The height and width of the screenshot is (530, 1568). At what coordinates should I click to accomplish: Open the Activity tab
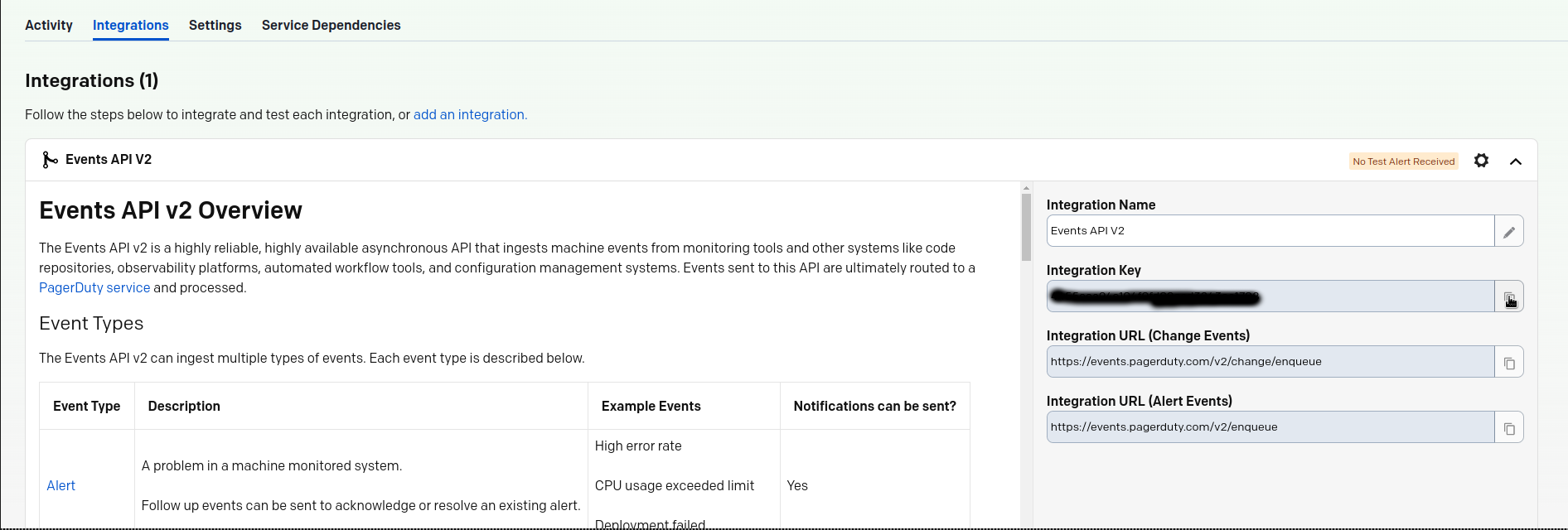pos(49,25)
